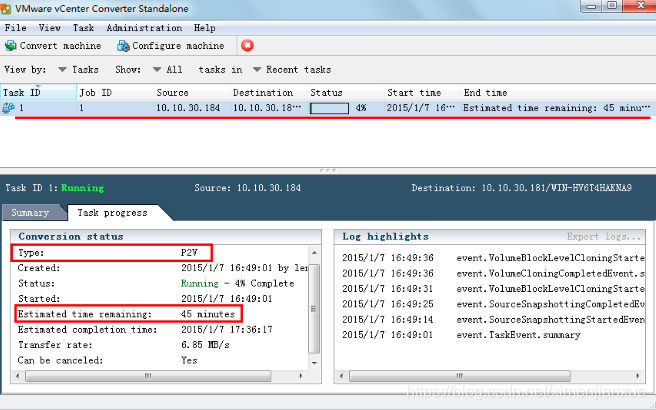Image resolution: width=656 pixels, height=410 pixels.
Task: Open the File menu
Action: [15, 28]
